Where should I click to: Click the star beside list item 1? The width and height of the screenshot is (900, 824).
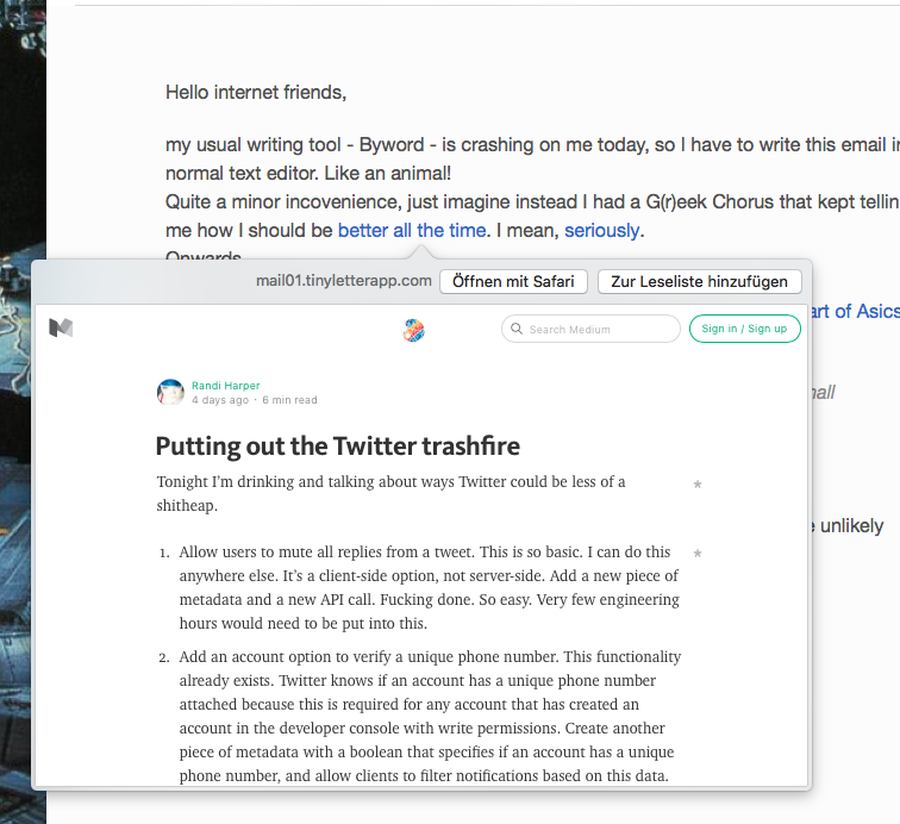click(x=697, y=553)
